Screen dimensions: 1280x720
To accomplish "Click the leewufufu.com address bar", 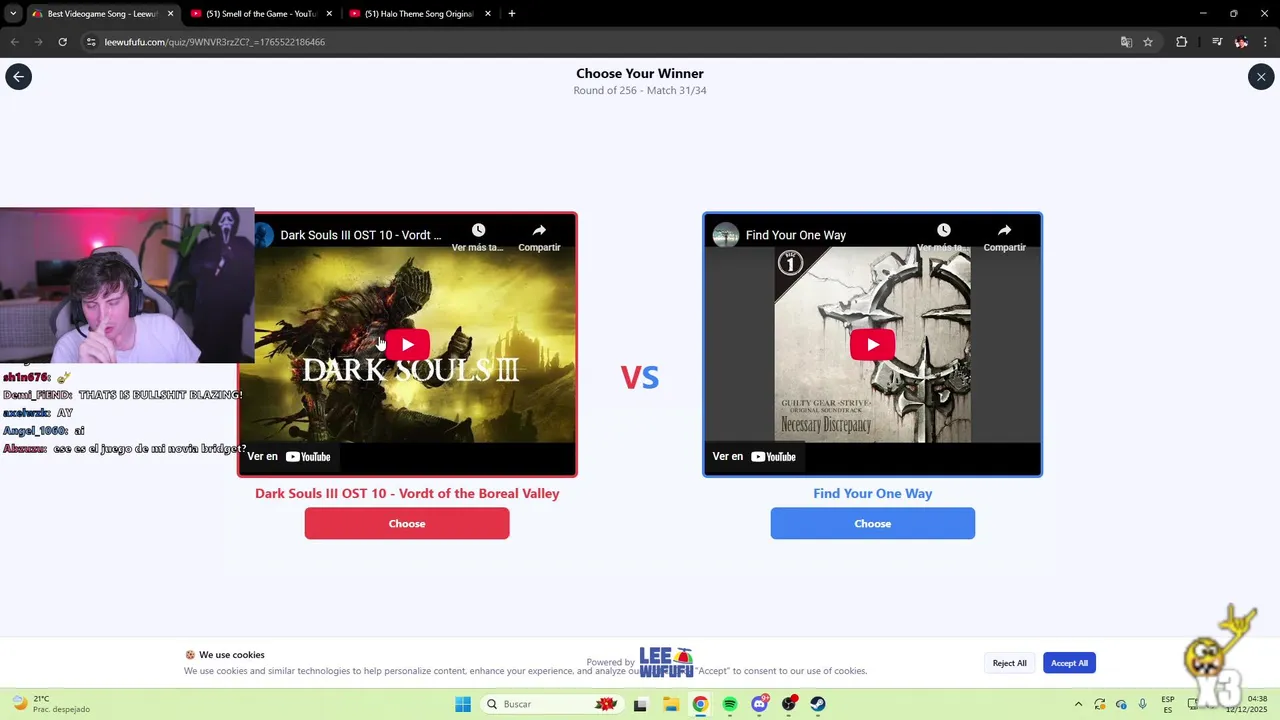I will (600, 42).
